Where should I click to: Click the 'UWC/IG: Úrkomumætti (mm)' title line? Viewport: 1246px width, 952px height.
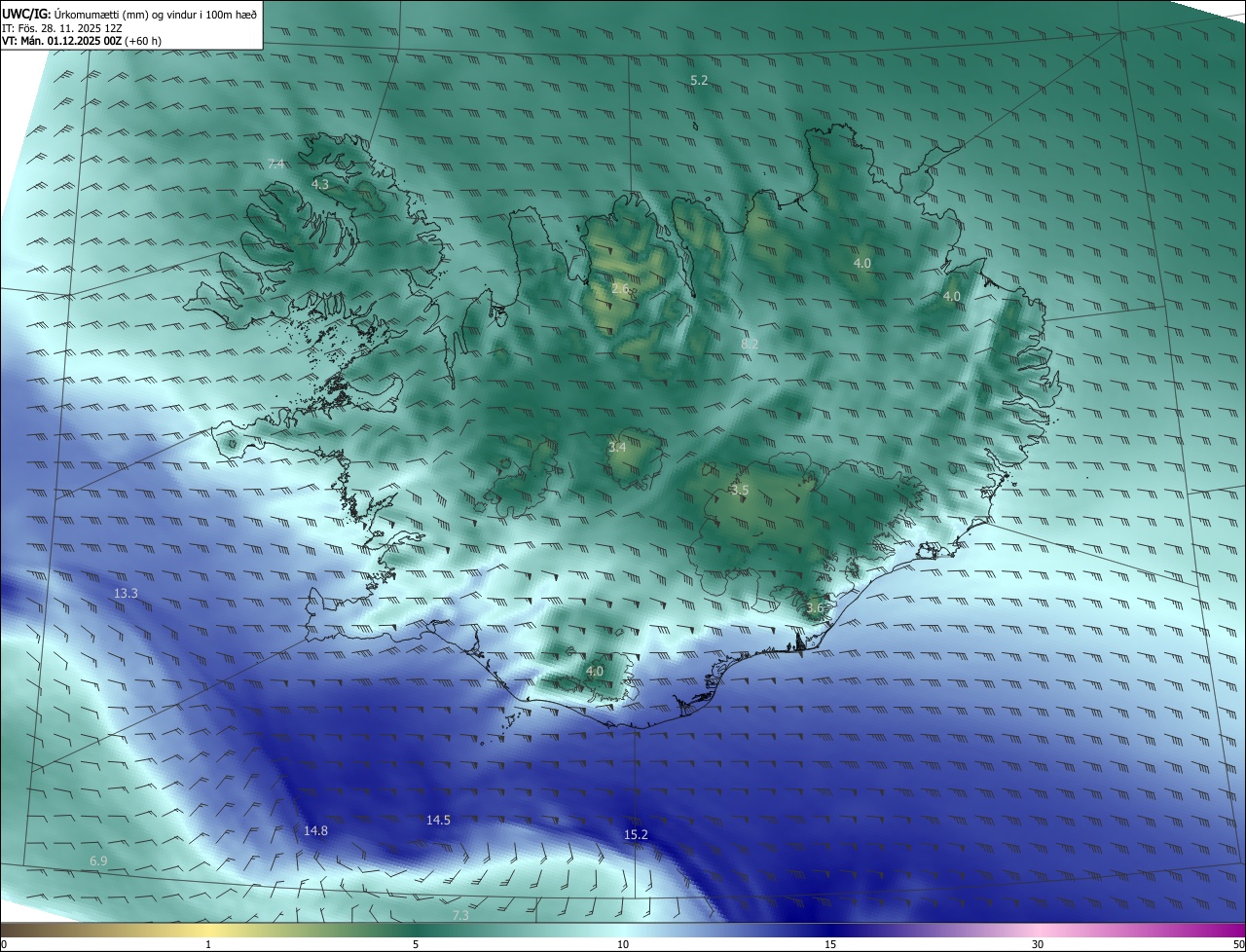129,14
